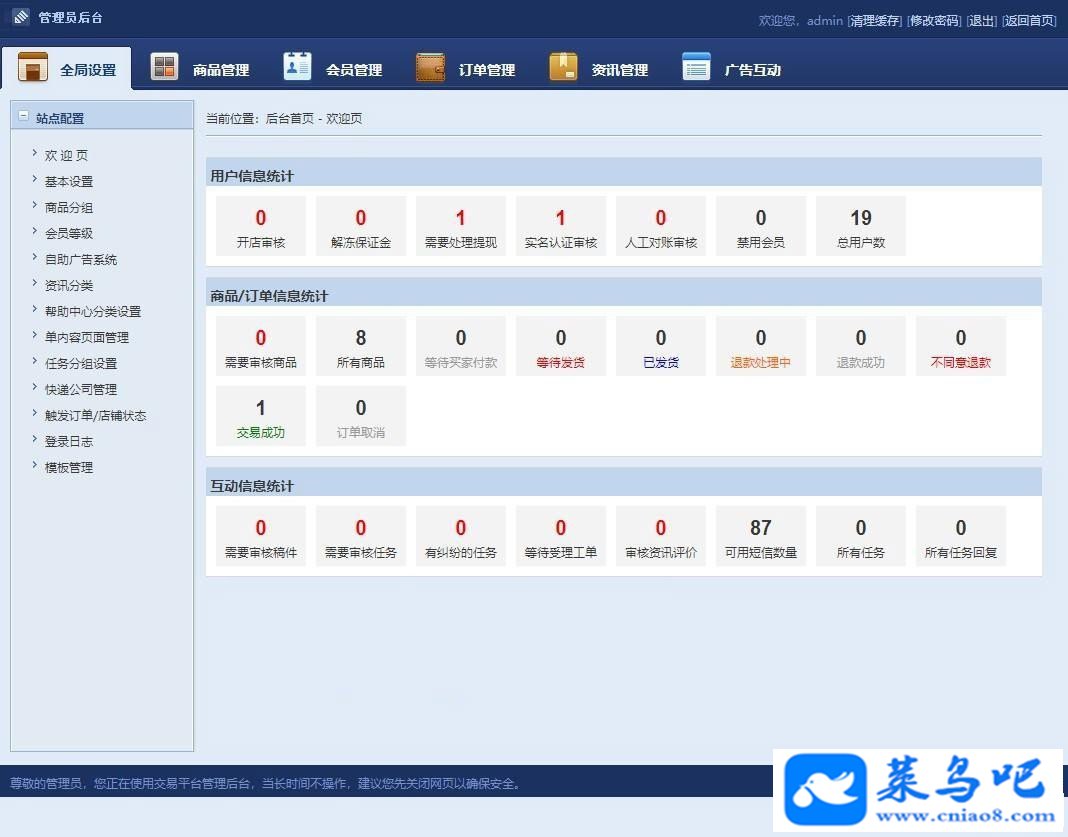1068x837 pixels.
Task: Select 会员等级 in the sidebar
Action: (x=69, y=233)
